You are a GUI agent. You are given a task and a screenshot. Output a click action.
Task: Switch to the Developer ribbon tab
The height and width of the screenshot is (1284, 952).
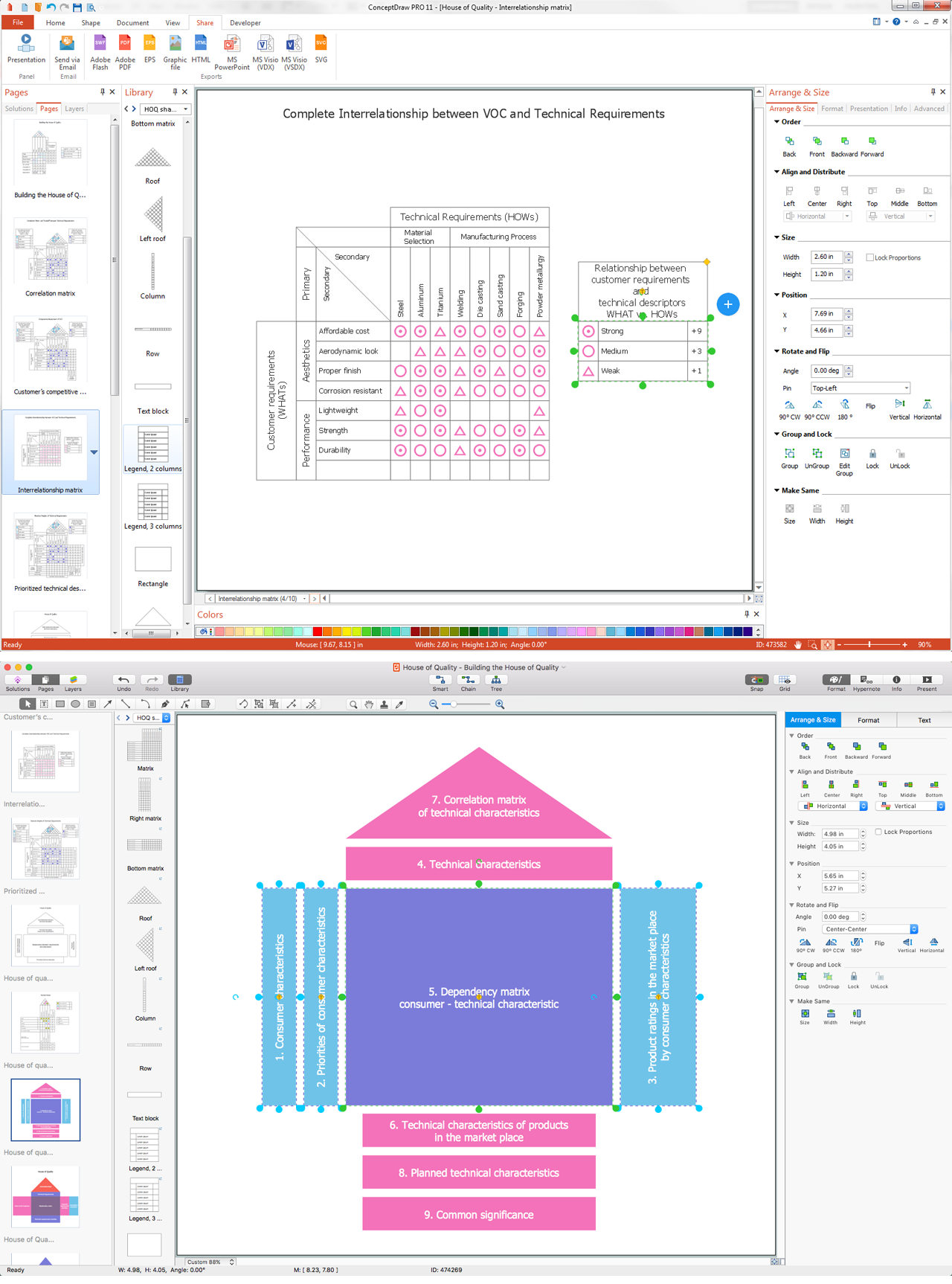[245, 23]
